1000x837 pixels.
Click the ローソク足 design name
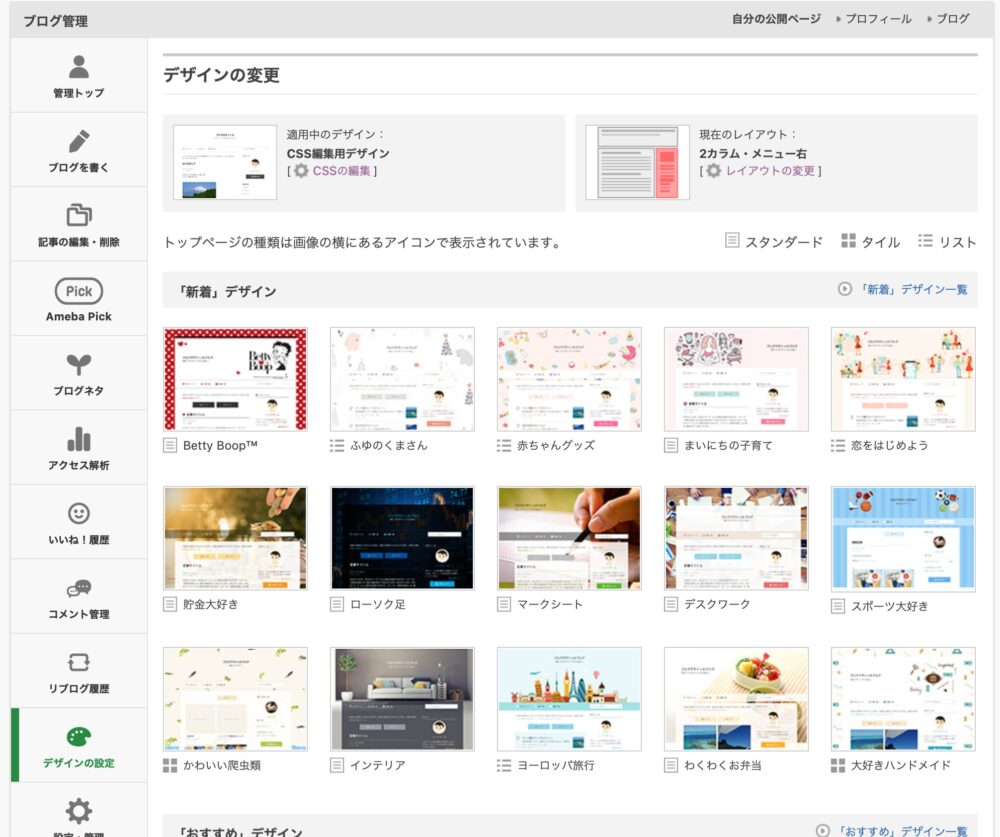click(378, 604)
